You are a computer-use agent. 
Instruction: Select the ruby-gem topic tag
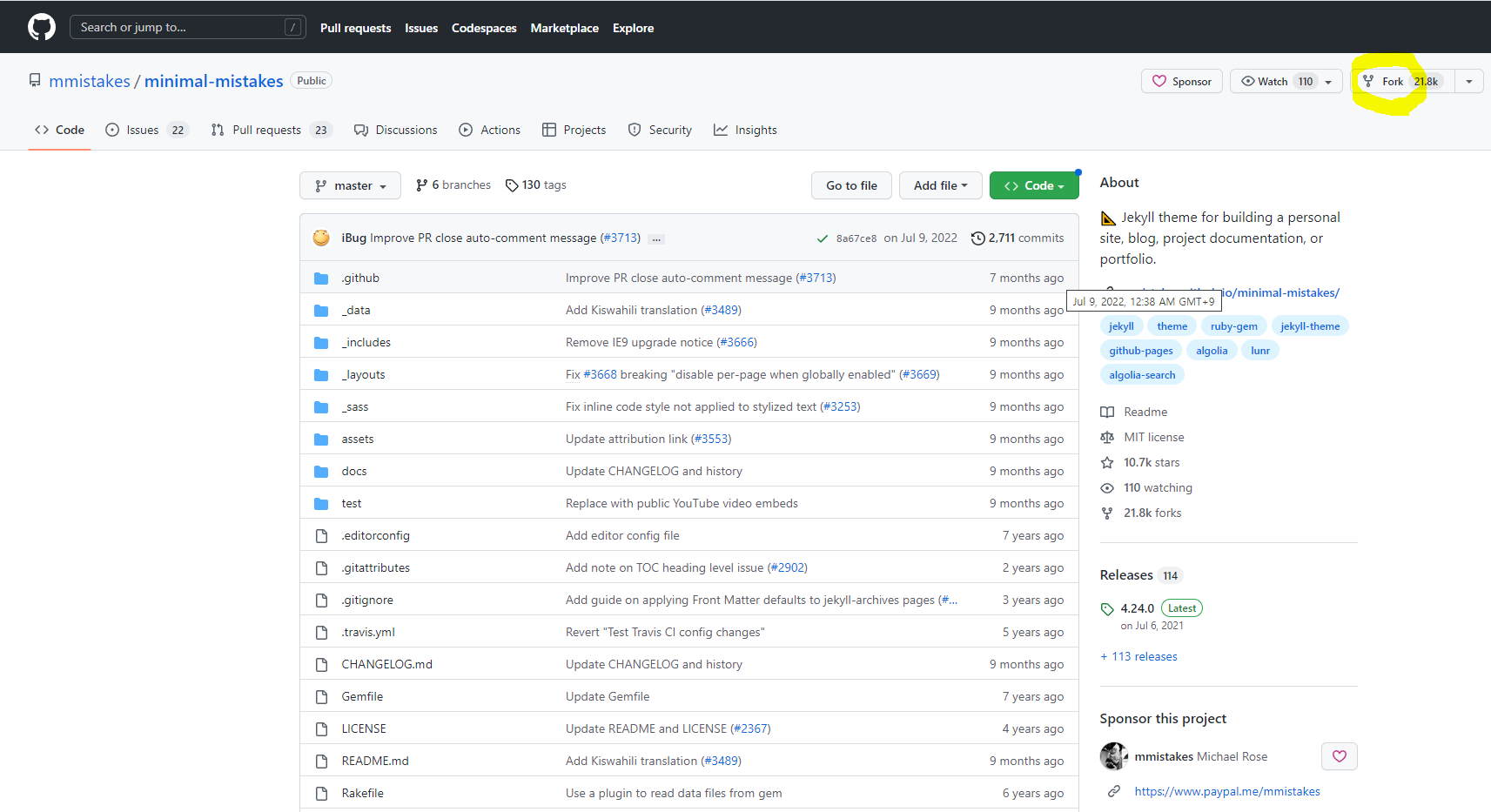[x=1233, y=326]
